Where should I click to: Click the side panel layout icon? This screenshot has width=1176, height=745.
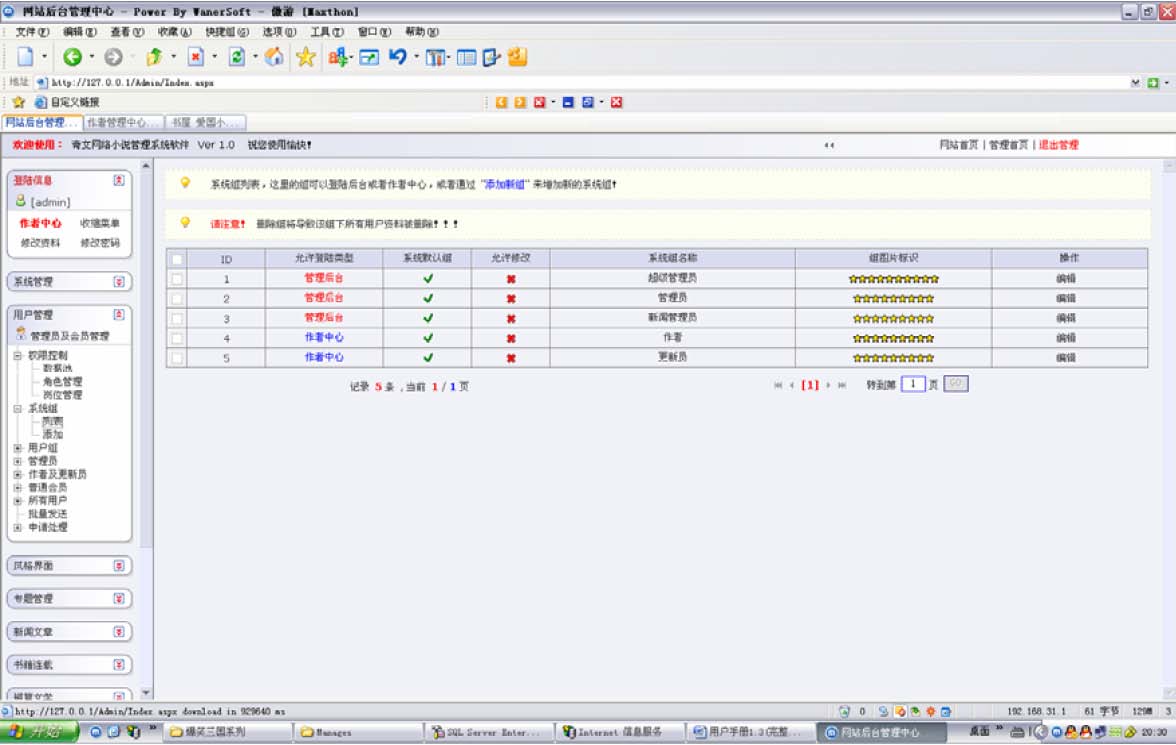coord(466,57)
